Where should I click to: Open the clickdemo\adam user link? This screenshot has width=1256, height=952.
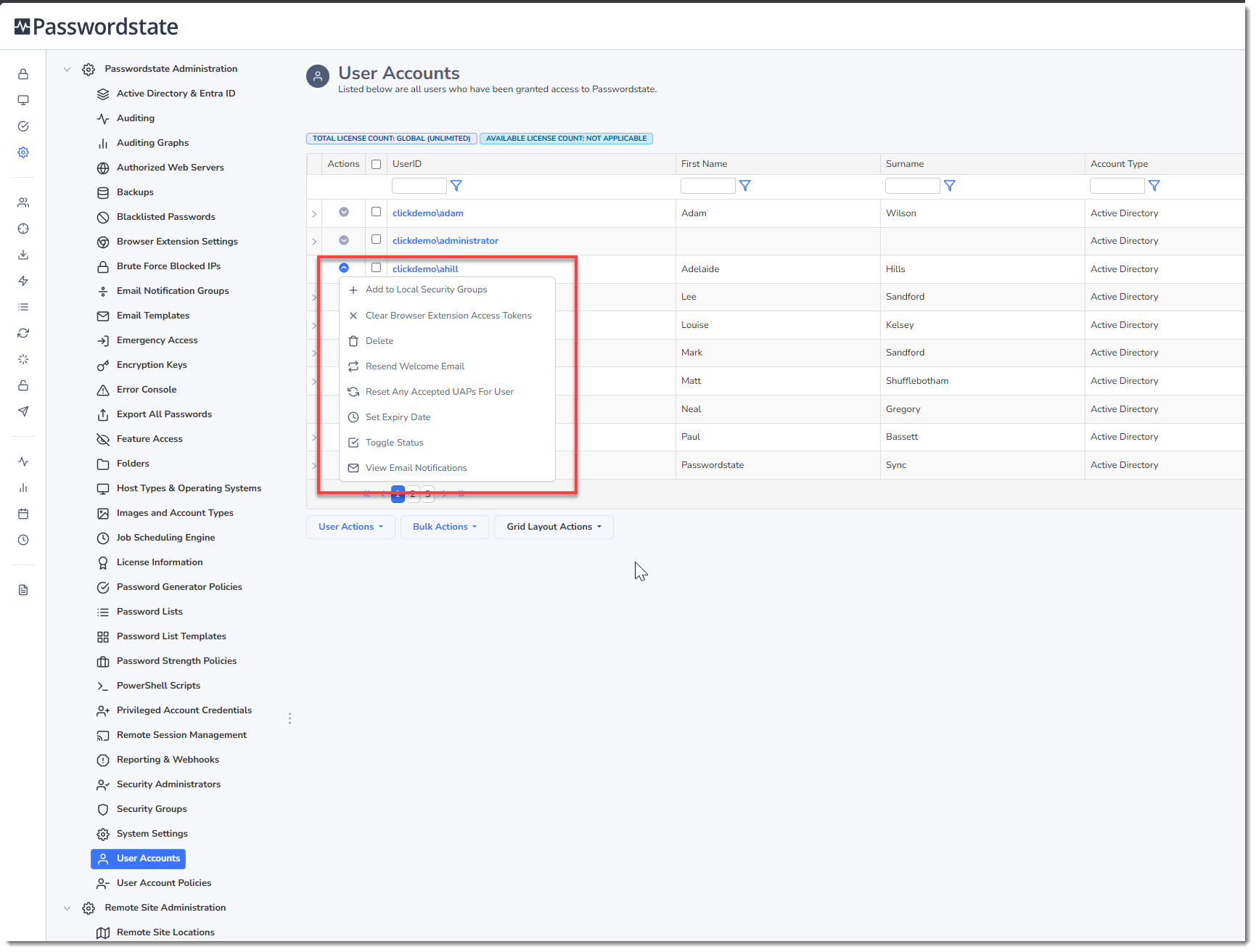[x=428, y=213]
